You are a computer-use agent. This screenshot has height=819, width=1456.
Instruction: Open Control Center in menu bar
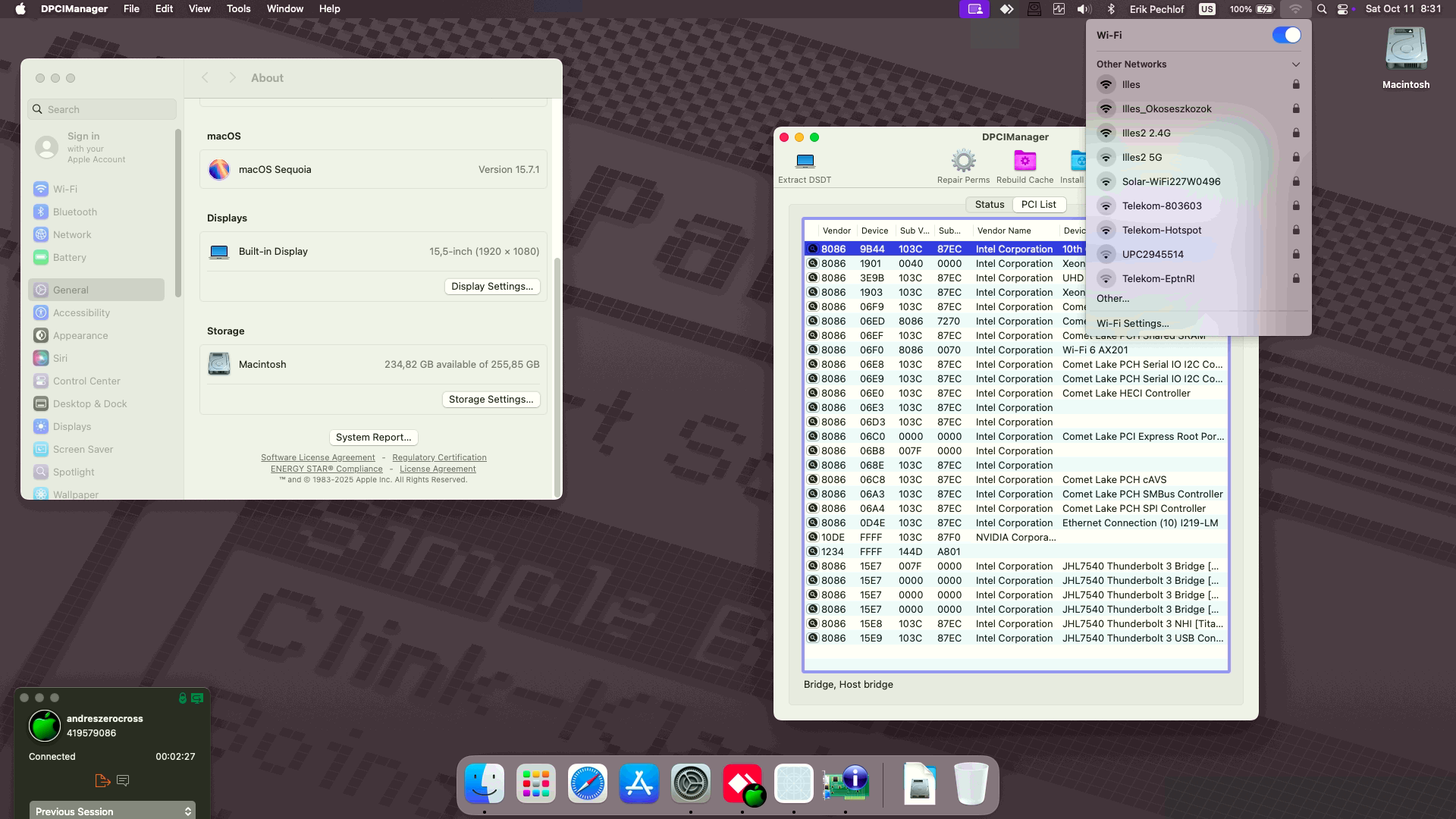click(x=1343, y=9)
